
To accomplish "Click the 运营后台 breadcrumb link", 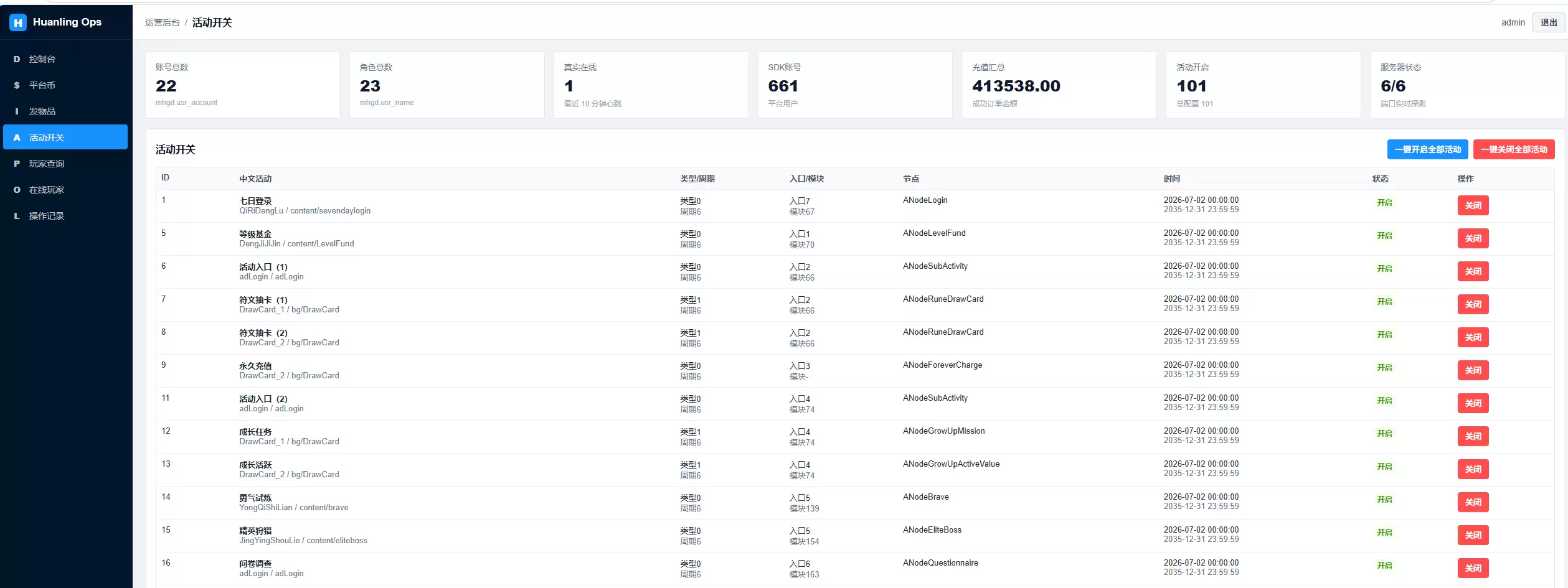I will pos(163,22).
